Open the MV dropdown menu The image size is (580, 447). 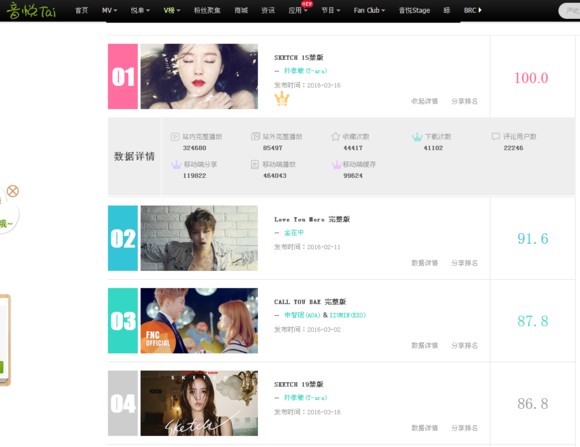[109, 10]
